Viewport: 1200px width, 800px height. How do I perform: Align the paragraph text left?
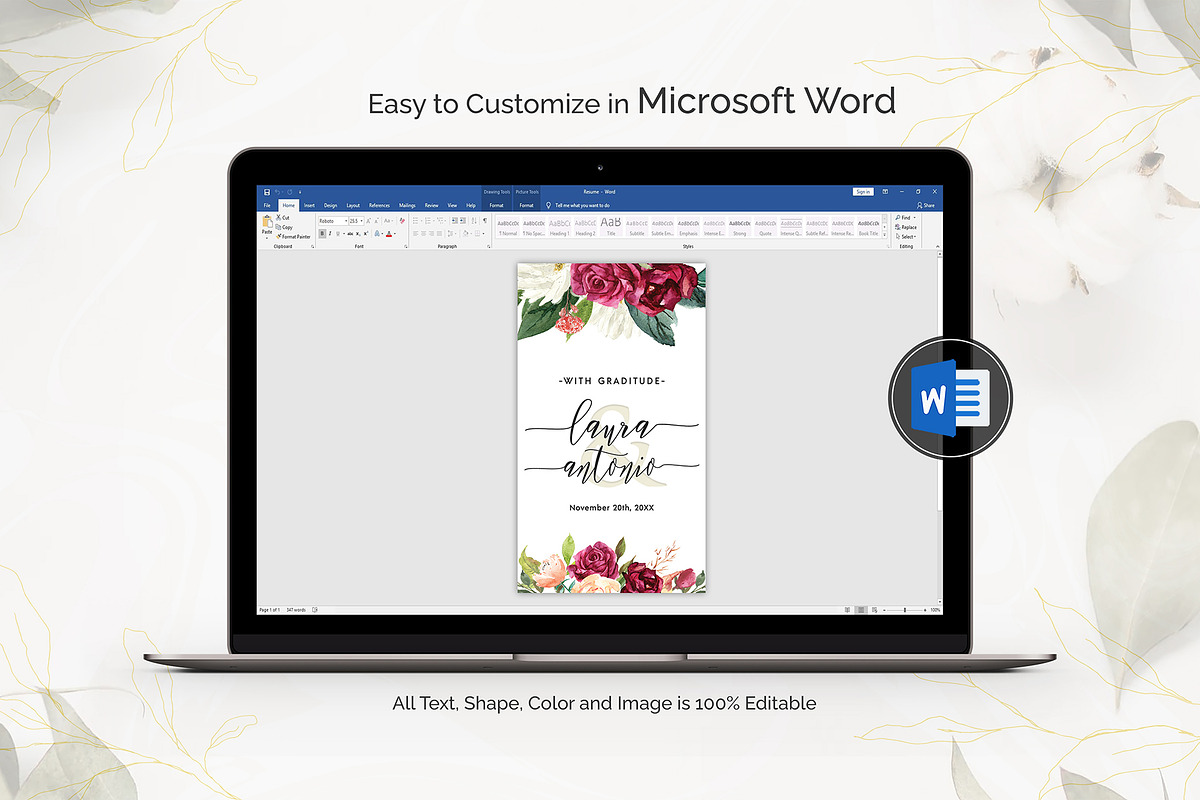pyautogui.click(x=415, y=233)
